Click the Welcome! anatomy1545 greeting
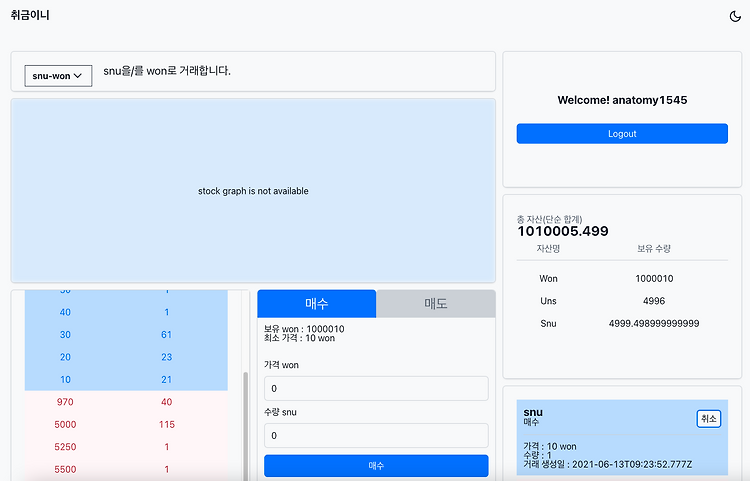The image size is (750, 481). (x=622, y=100)
